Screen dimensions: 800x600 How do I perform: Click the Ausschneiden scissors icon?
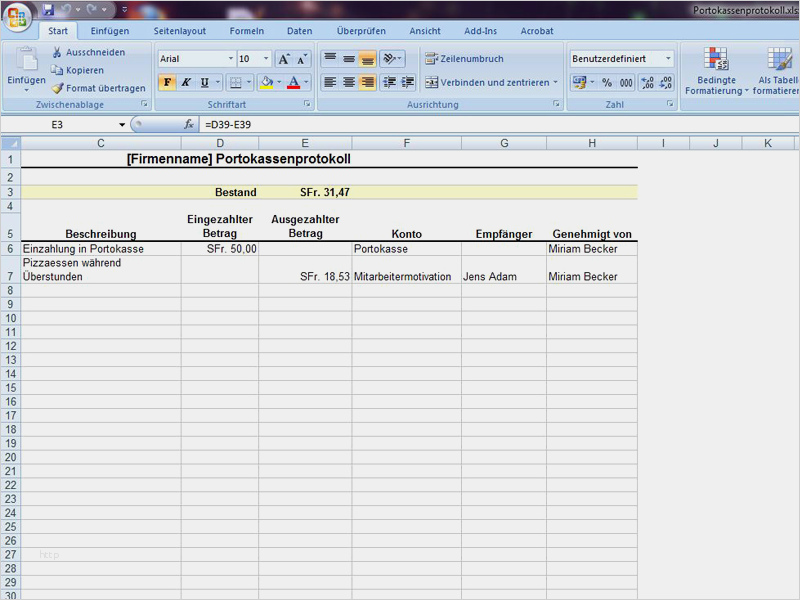[58, 52]
